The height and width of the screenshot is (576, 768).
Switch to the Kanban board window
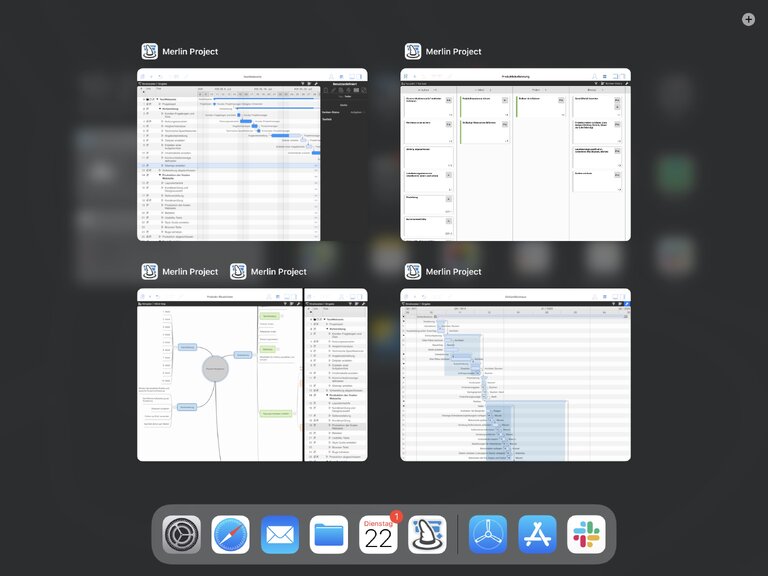[x=515, y=155]
